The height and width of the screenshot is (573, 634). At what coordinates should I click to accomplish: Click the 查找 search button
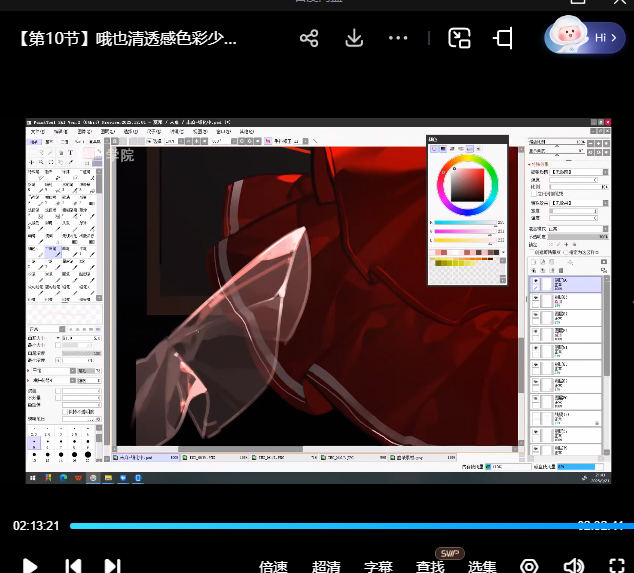pos(430,567)
